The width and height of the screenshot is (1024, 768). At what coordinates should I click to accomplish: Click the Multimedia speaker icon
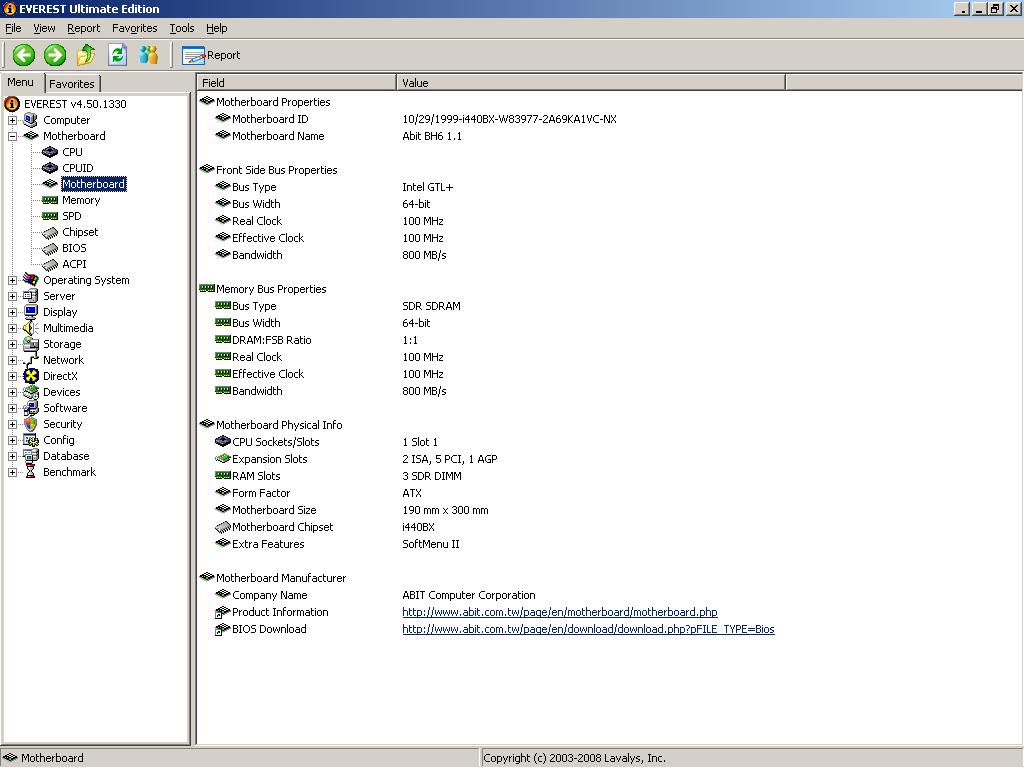(31, 328)
